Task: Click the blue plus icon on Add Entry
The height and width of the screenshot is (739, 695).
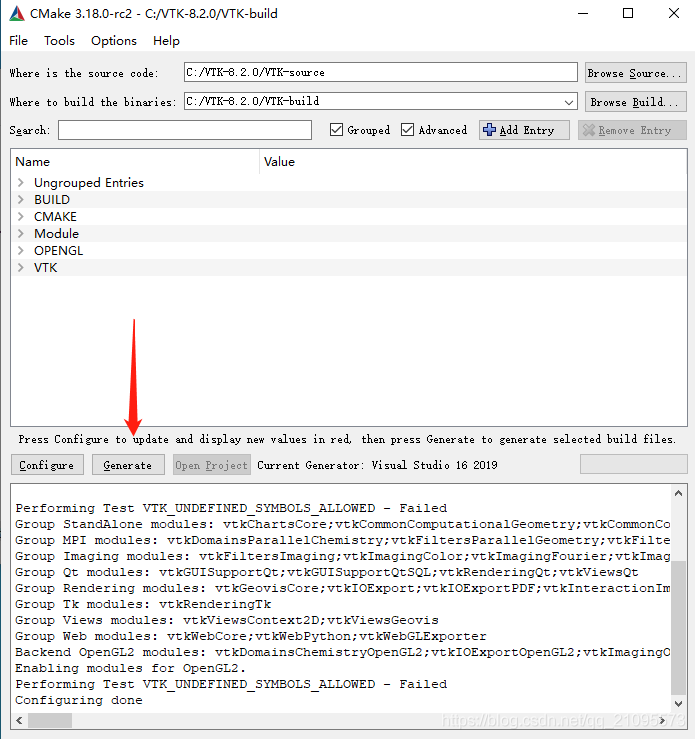Action: (x=490, y=130)
